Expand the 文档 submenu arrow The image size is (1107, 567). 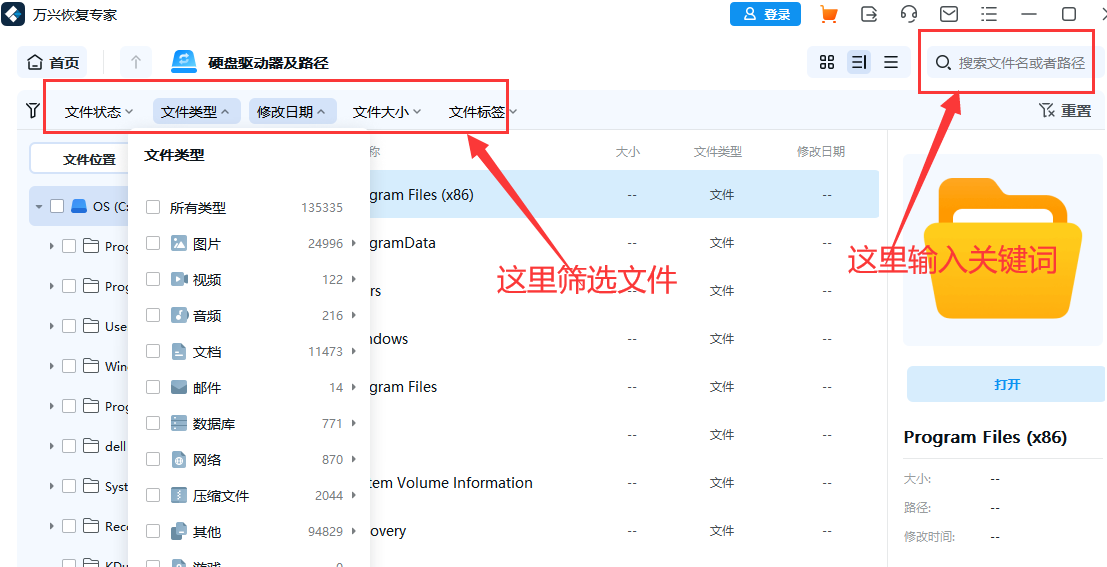(x=354, y=352)
